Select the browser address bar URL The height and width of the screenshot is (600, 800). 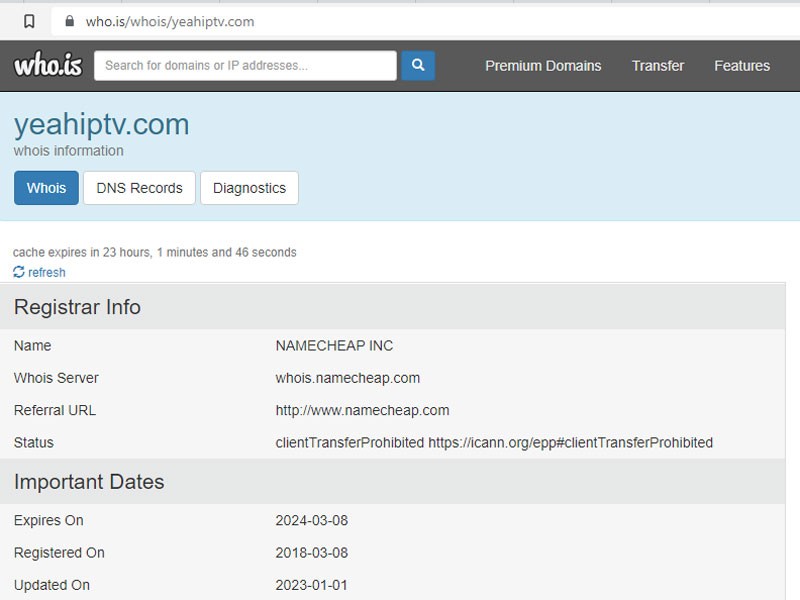pyautogui.click(x=170, y=21)
